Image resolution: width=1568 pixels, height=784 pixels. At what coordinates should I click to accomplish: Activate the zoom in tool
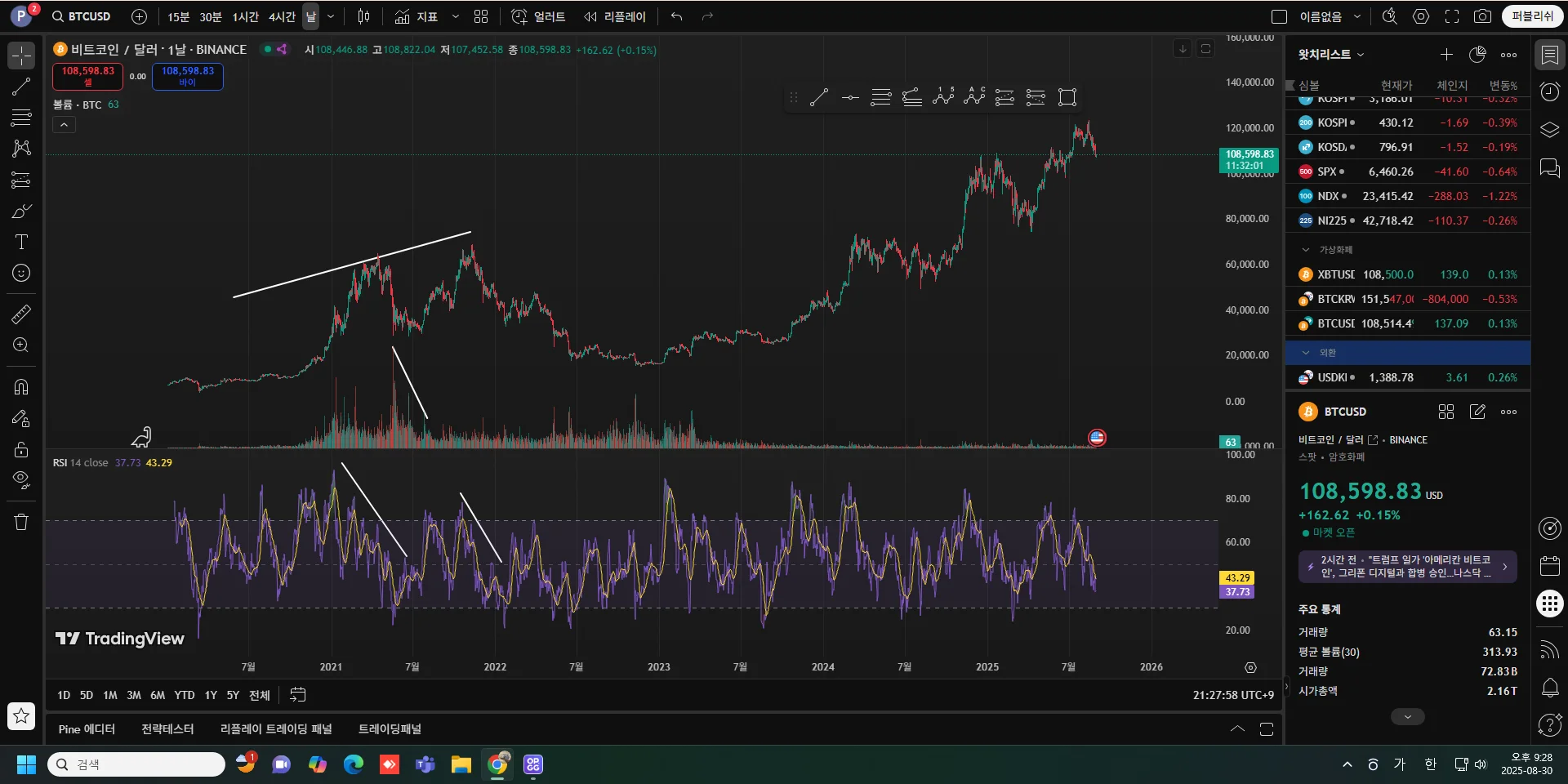click(21, 345)
